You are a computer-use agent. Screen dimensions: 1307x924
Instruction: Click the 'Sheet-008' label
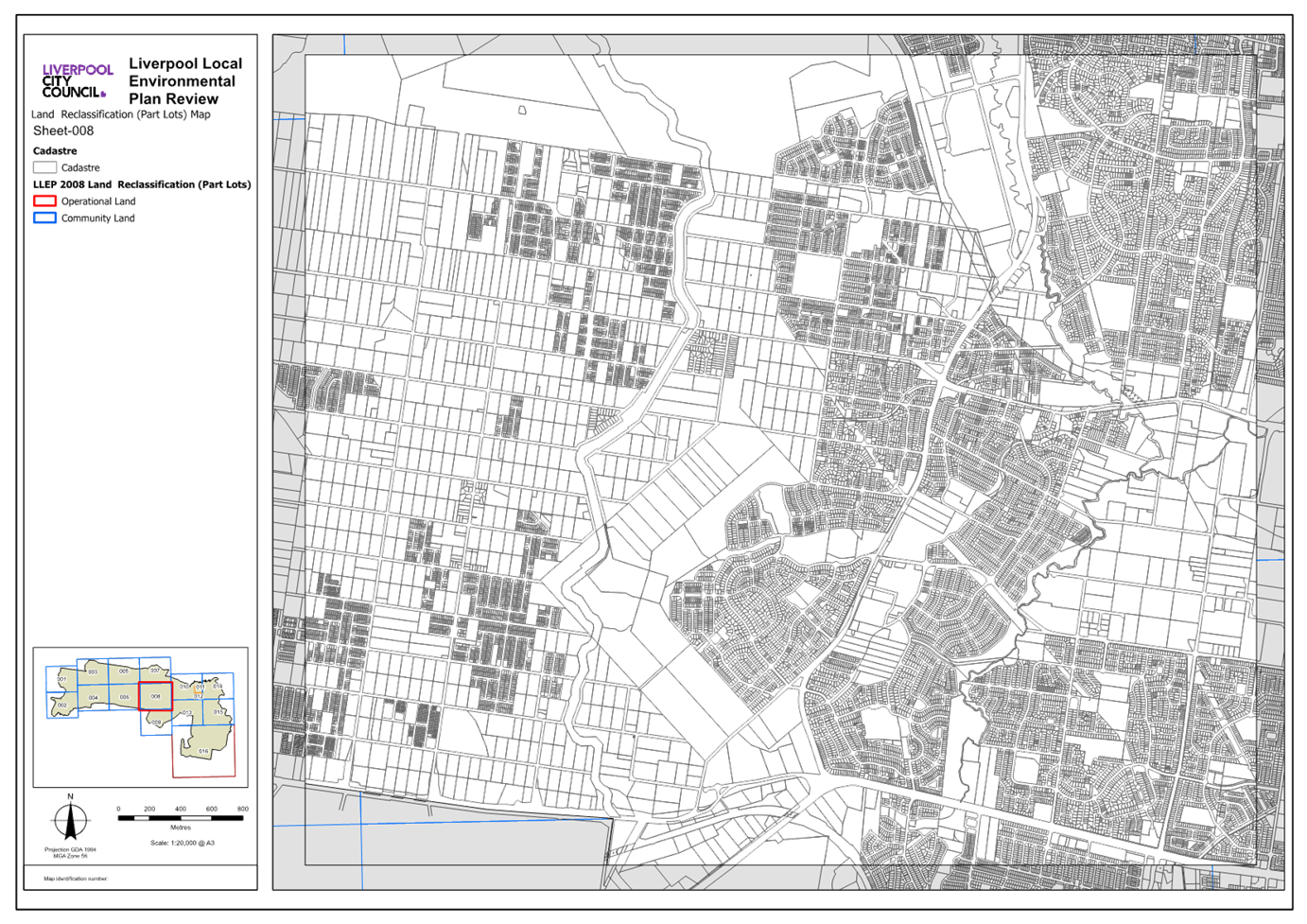pos(63,131)
